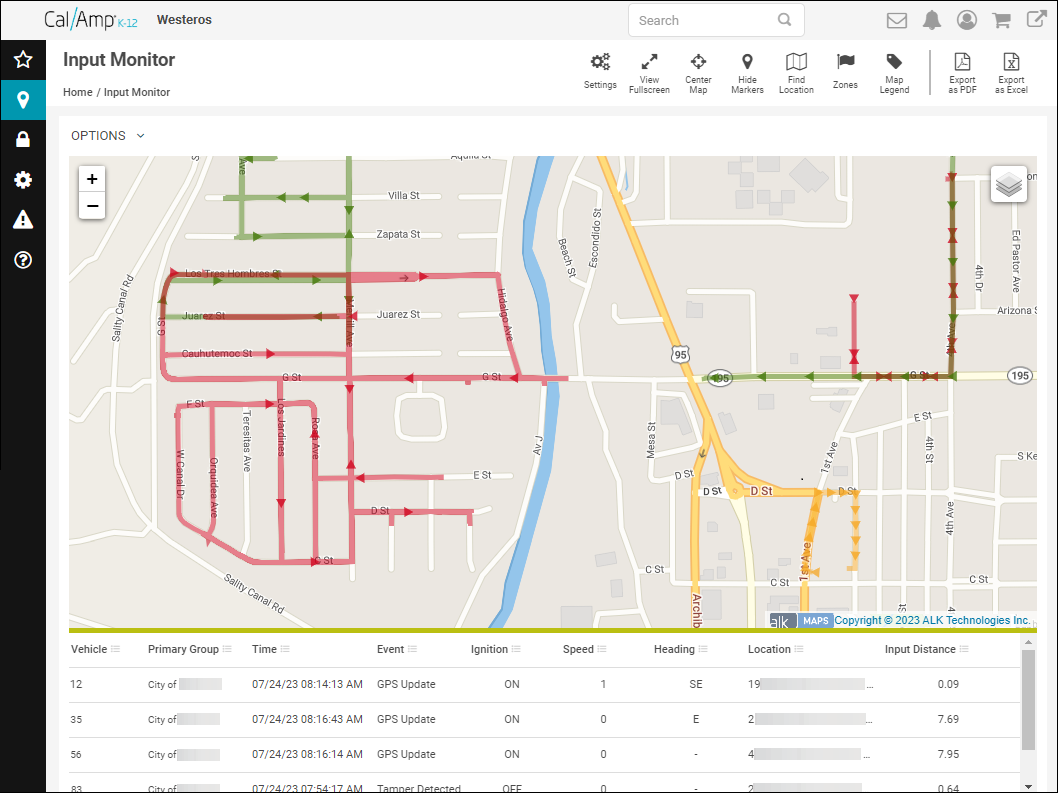
Task: Open the shopping cart icon
Action: [1001, 20]
